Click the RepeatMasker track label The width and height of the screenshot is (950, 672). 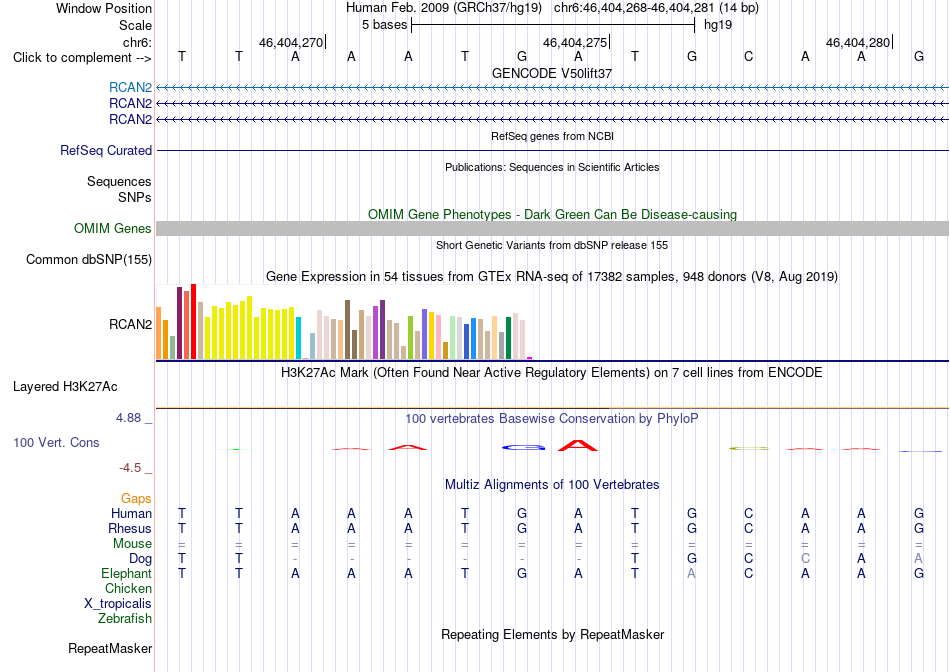coord(110,648)
